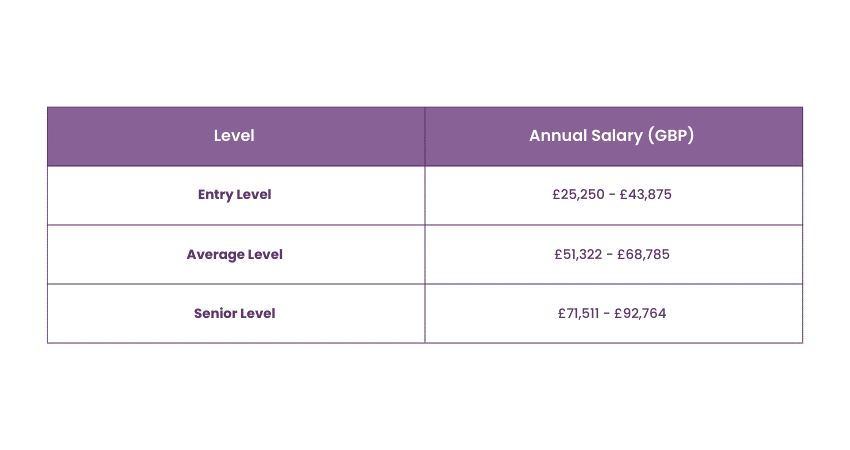Click the word Salary in the header
The image size is (850, 450).
click(618, 136)
